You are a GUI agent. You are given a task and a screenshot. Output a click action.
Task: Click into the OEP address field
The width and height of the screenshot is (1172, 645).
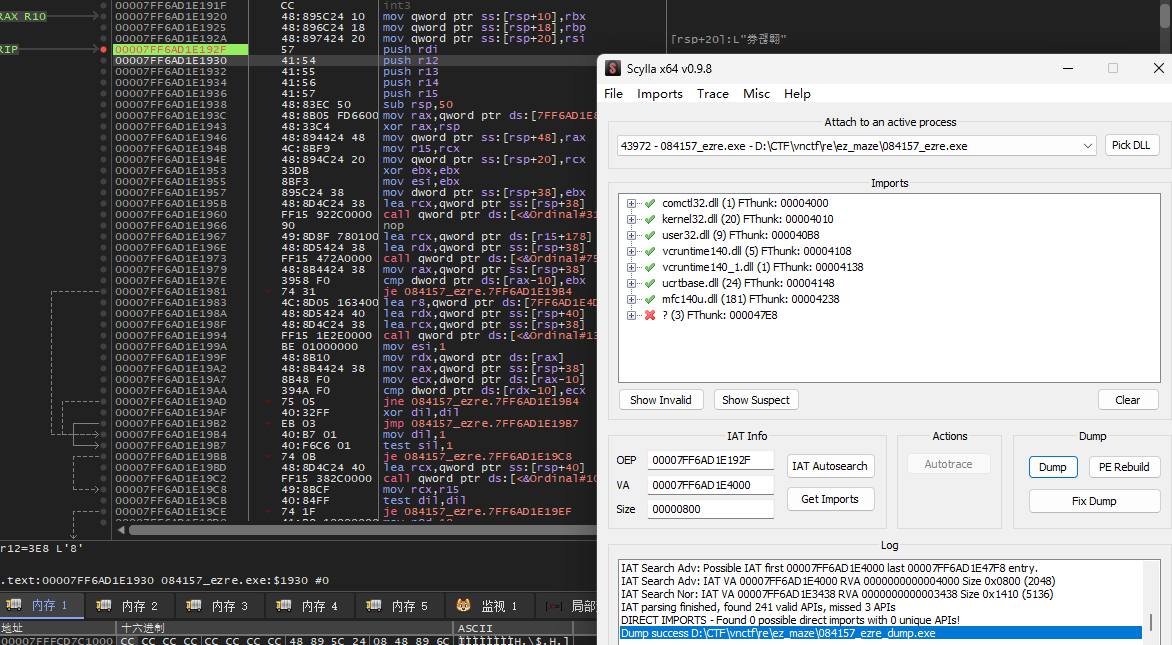[710, 461]
